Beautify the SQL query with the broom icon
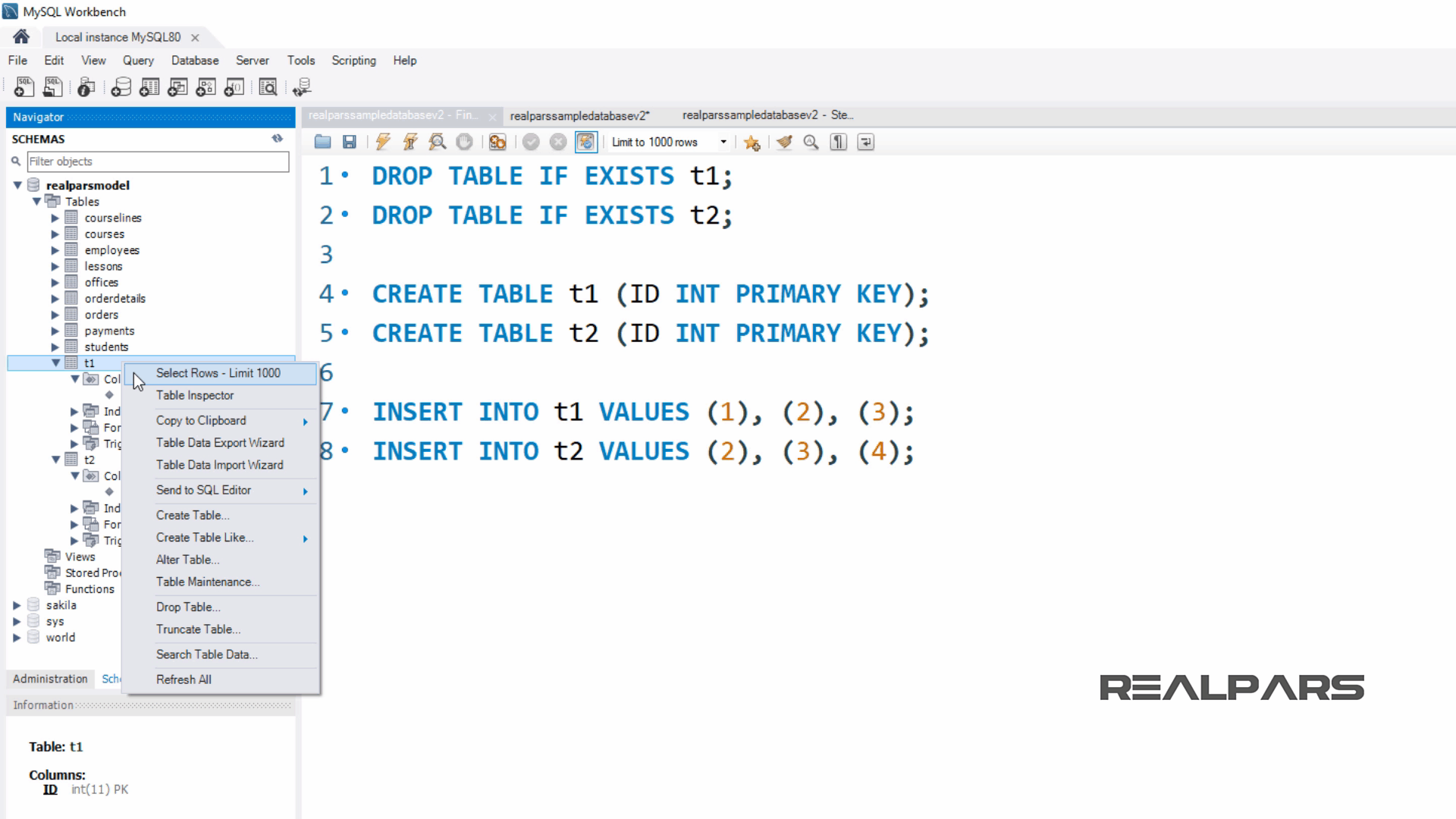The height and width of the screenshot is (819, 1456). (x=783, y=142)
